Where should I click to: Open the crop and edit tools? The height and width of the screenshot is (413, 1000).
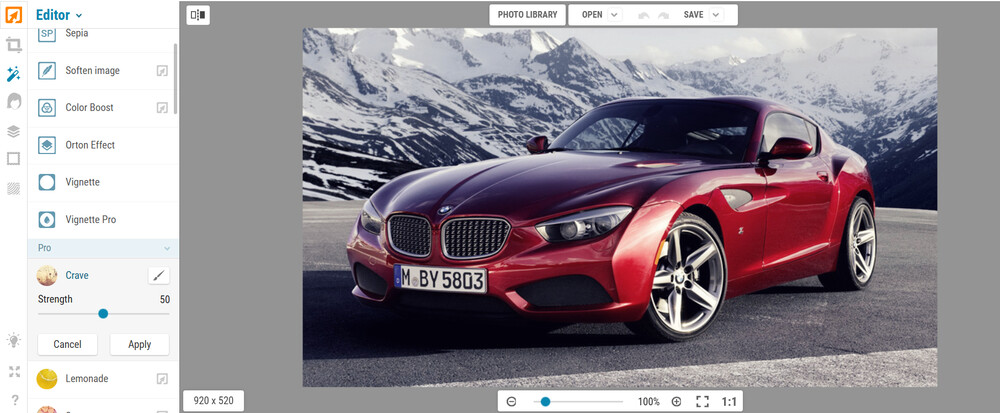point(13,45)
